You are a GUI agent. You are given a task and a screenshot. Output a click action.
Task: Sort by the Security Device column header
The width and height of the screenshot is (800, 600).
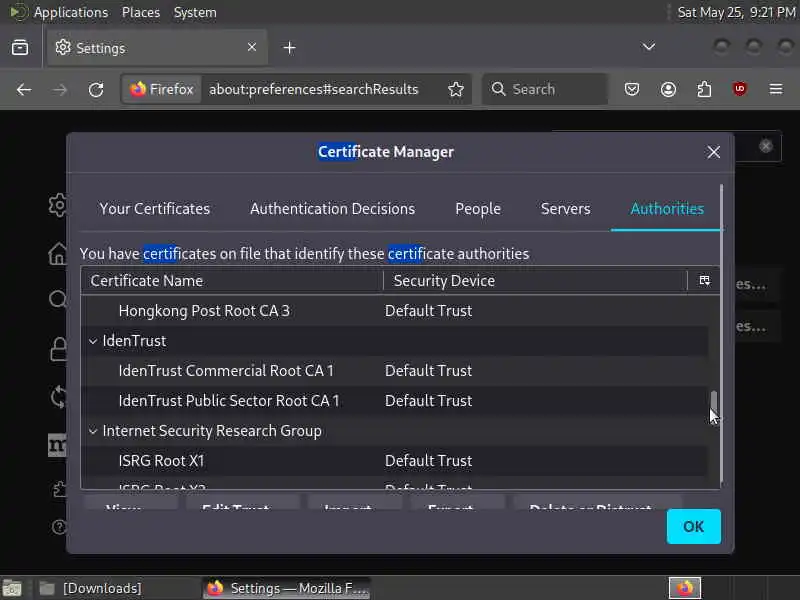535,281
